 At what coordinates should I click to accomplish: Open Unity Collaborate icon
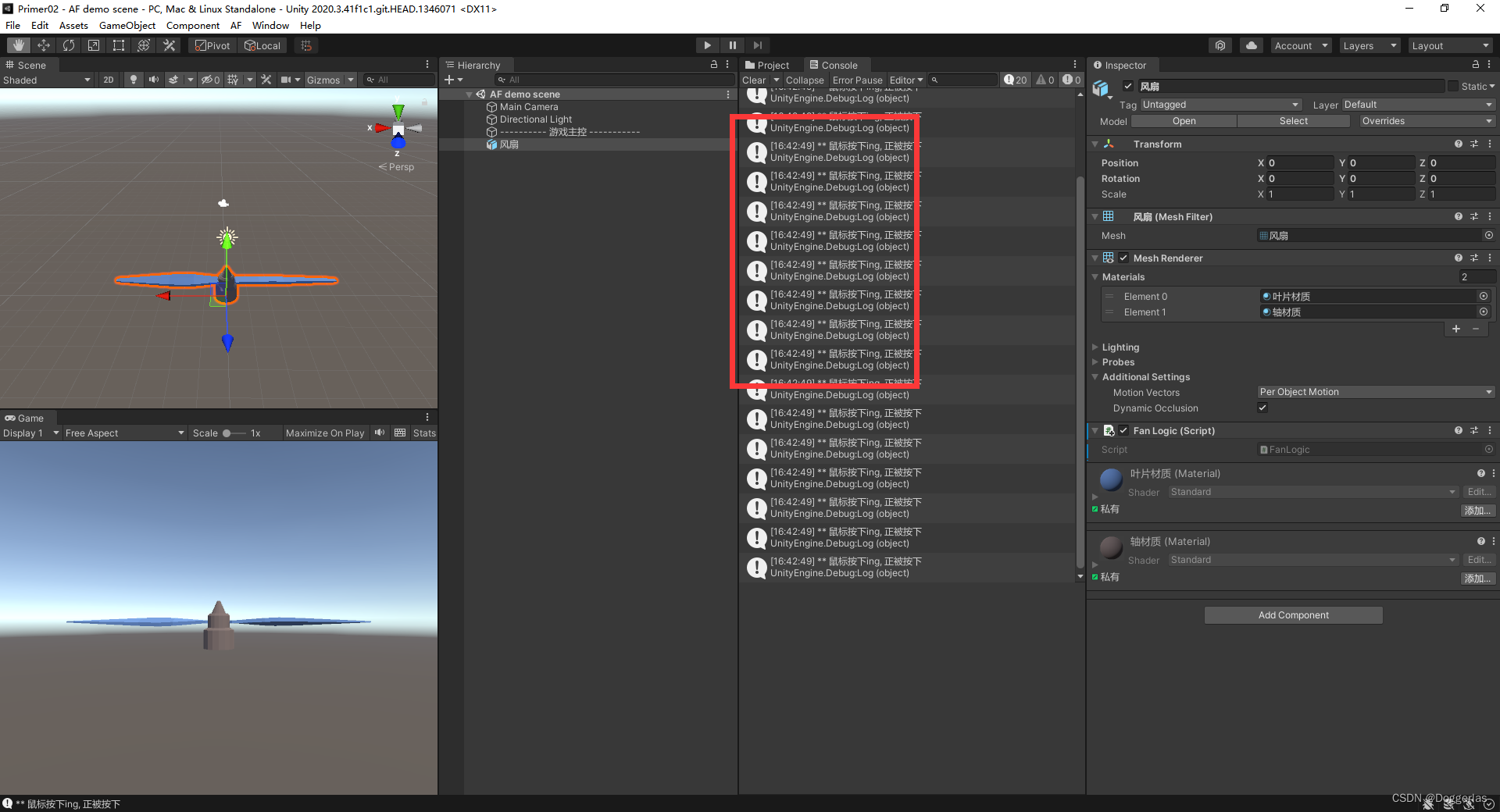1220,45
